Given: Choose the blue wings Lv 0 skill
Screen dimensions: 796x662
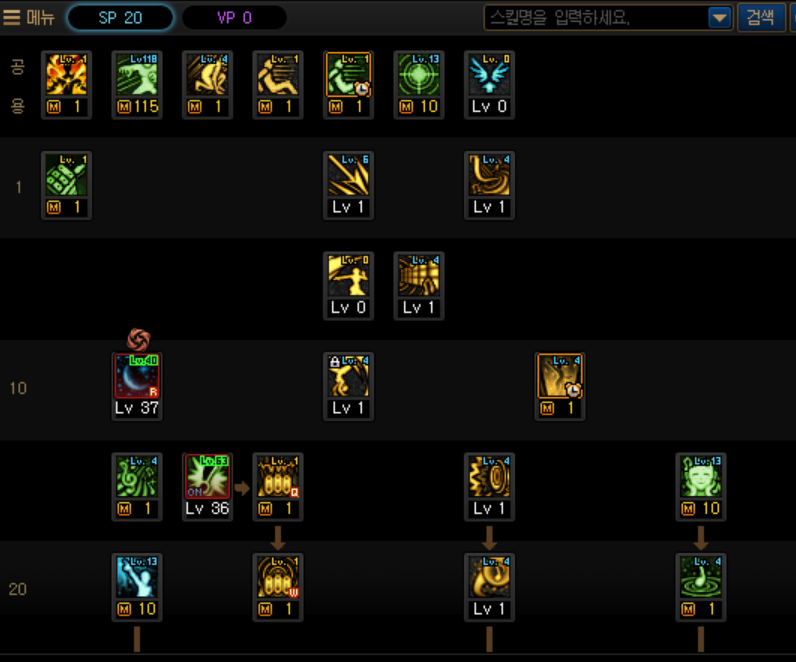Looking at the screenshot, I should [489, 85].
